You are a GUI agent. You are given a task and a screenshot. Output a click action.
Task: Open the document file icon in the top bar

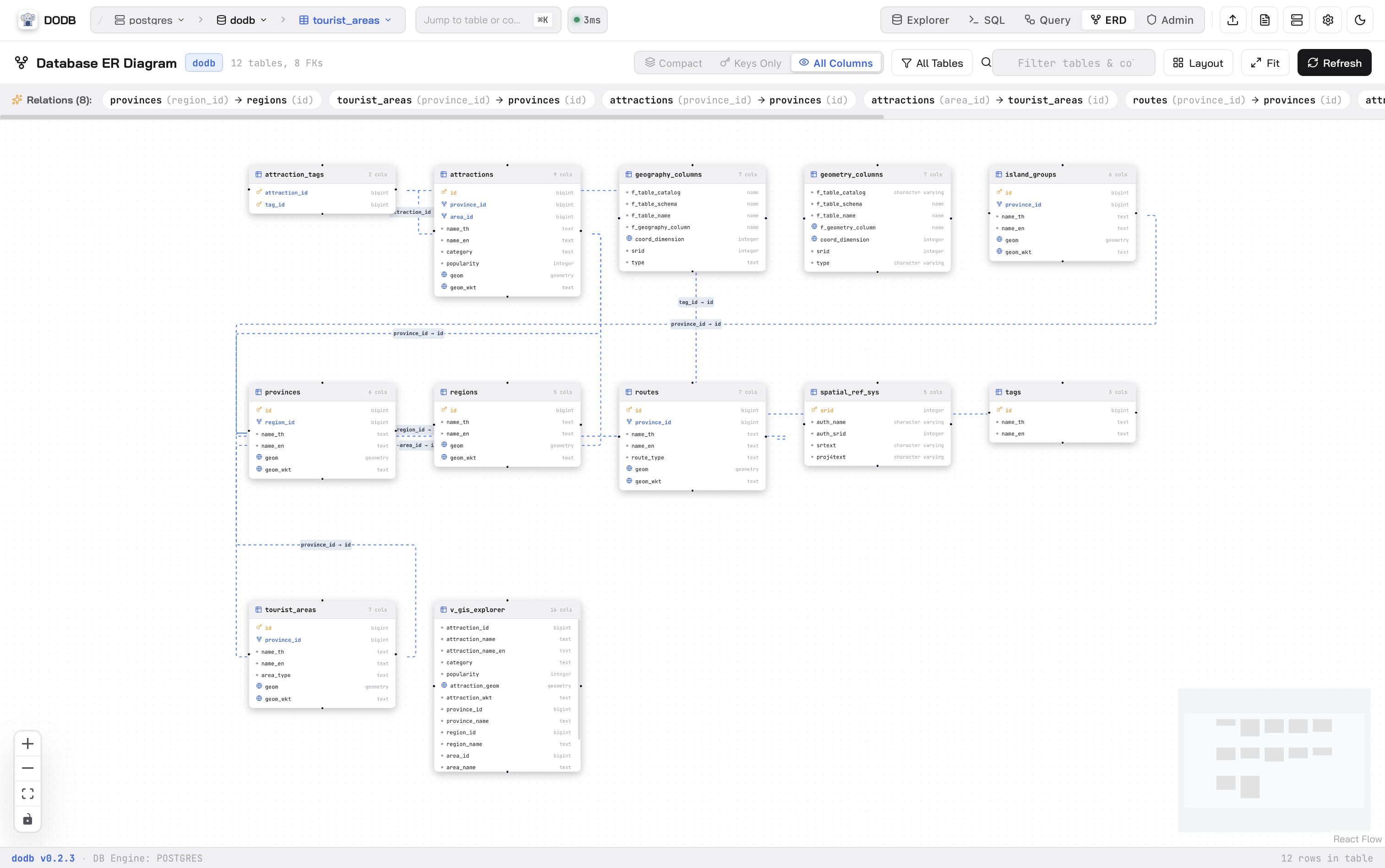(1265, 20)
